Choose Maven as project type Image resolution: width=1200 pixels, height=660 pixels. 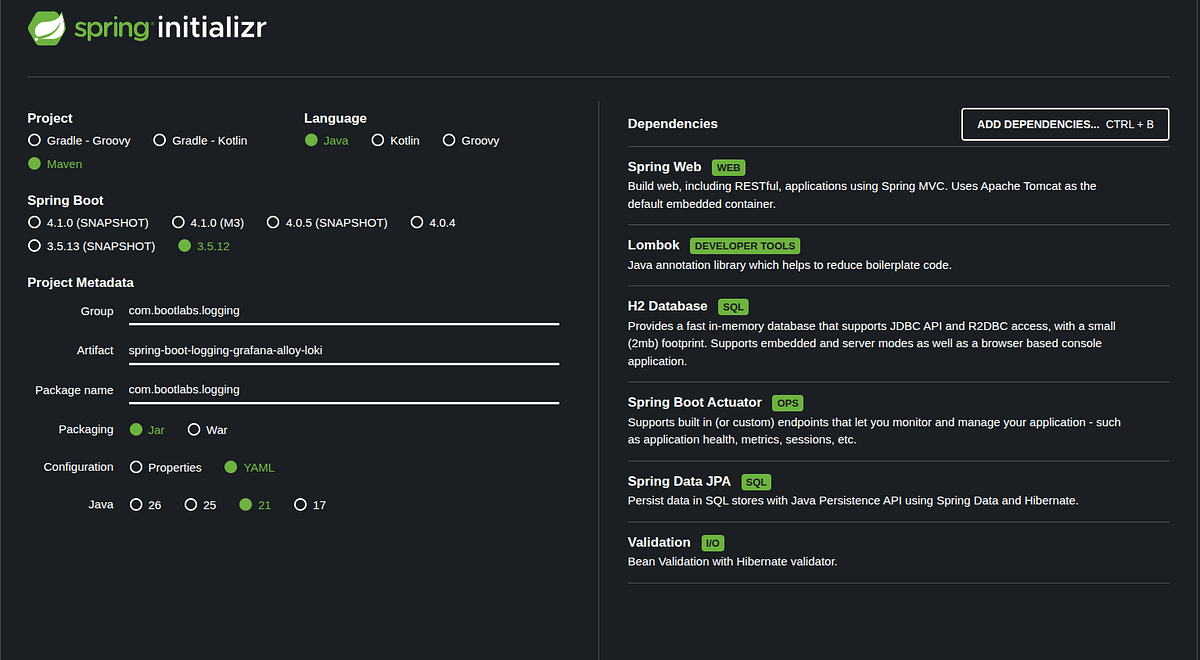(x=55, y=164)
